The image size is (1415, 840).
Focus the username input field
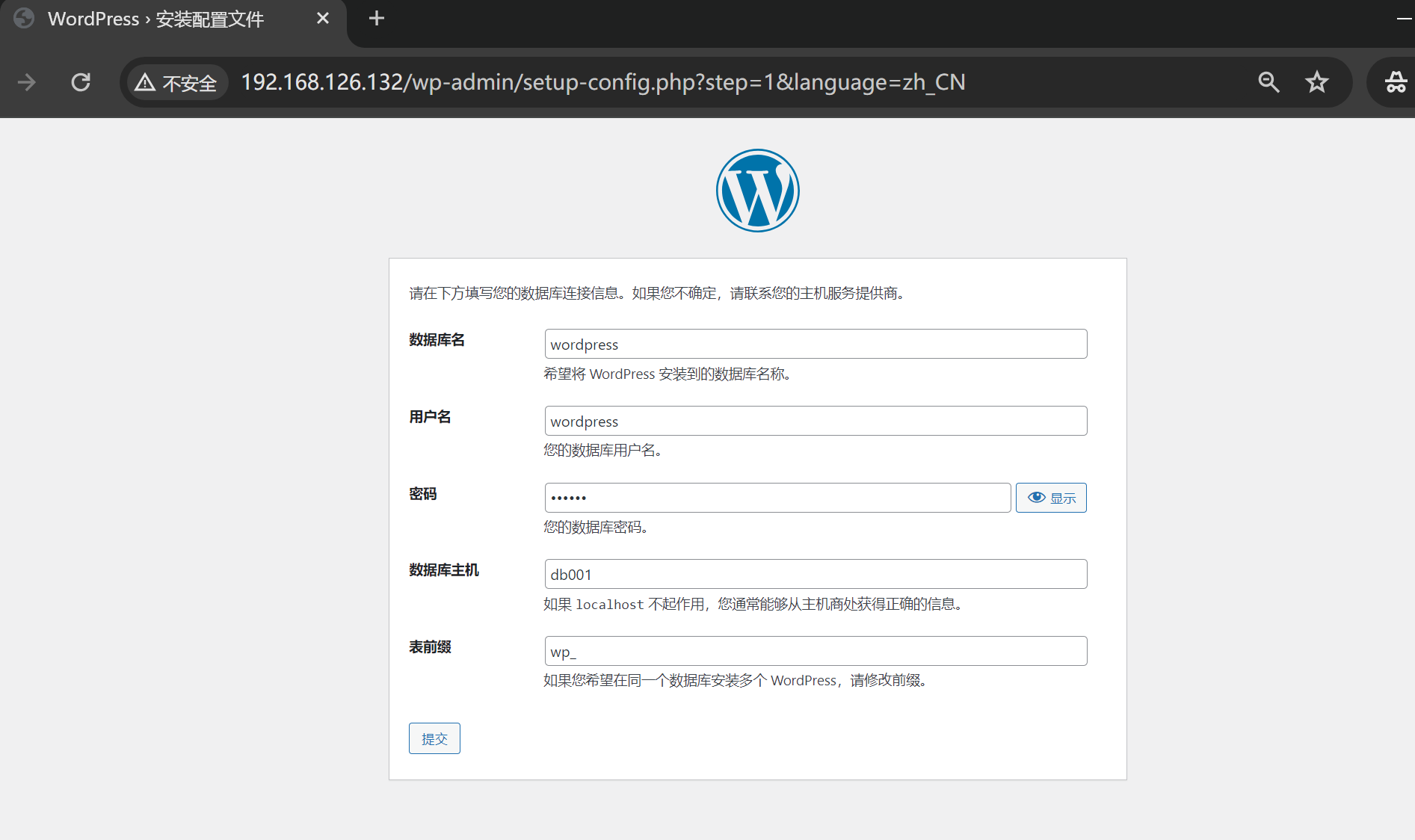816,421
